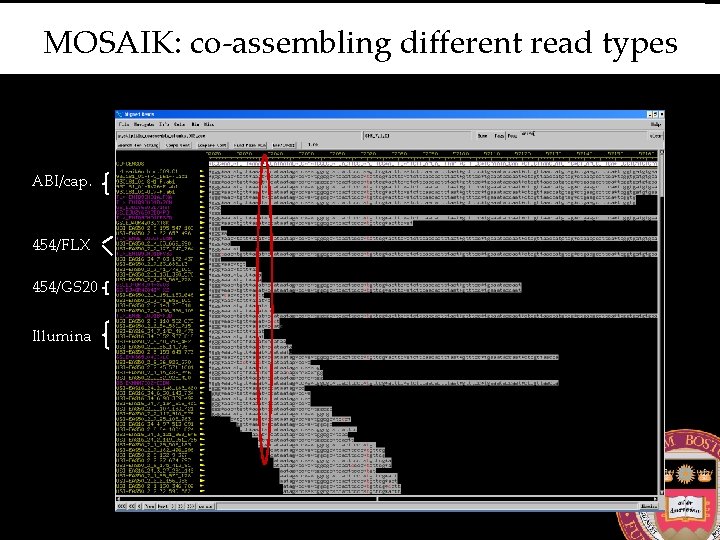Minimize the Aligned Reads window
This screenshot has height=540, width=720.
click(x=650, y=114)
